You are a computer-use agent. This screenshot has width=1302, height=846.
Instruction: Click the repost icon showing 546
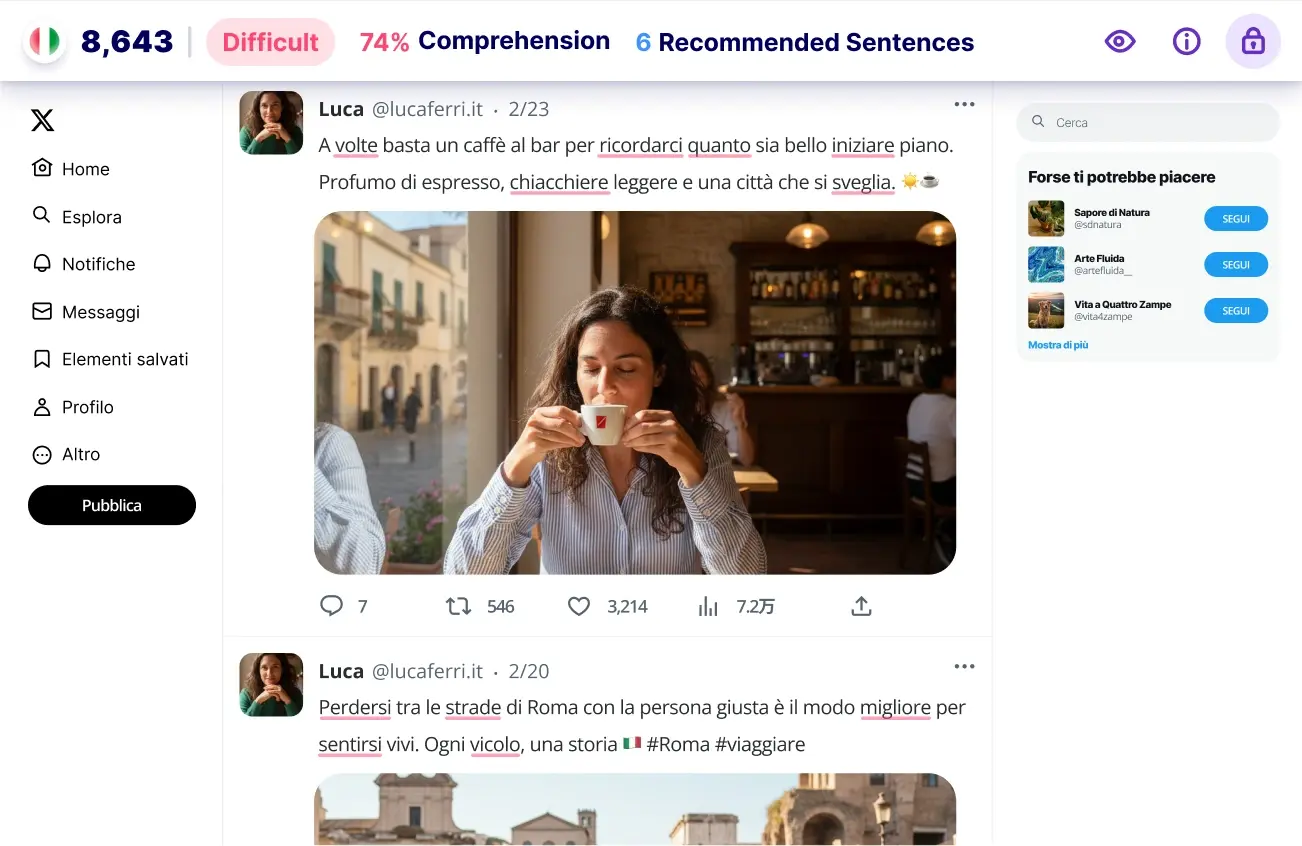(x=458, y=606)
